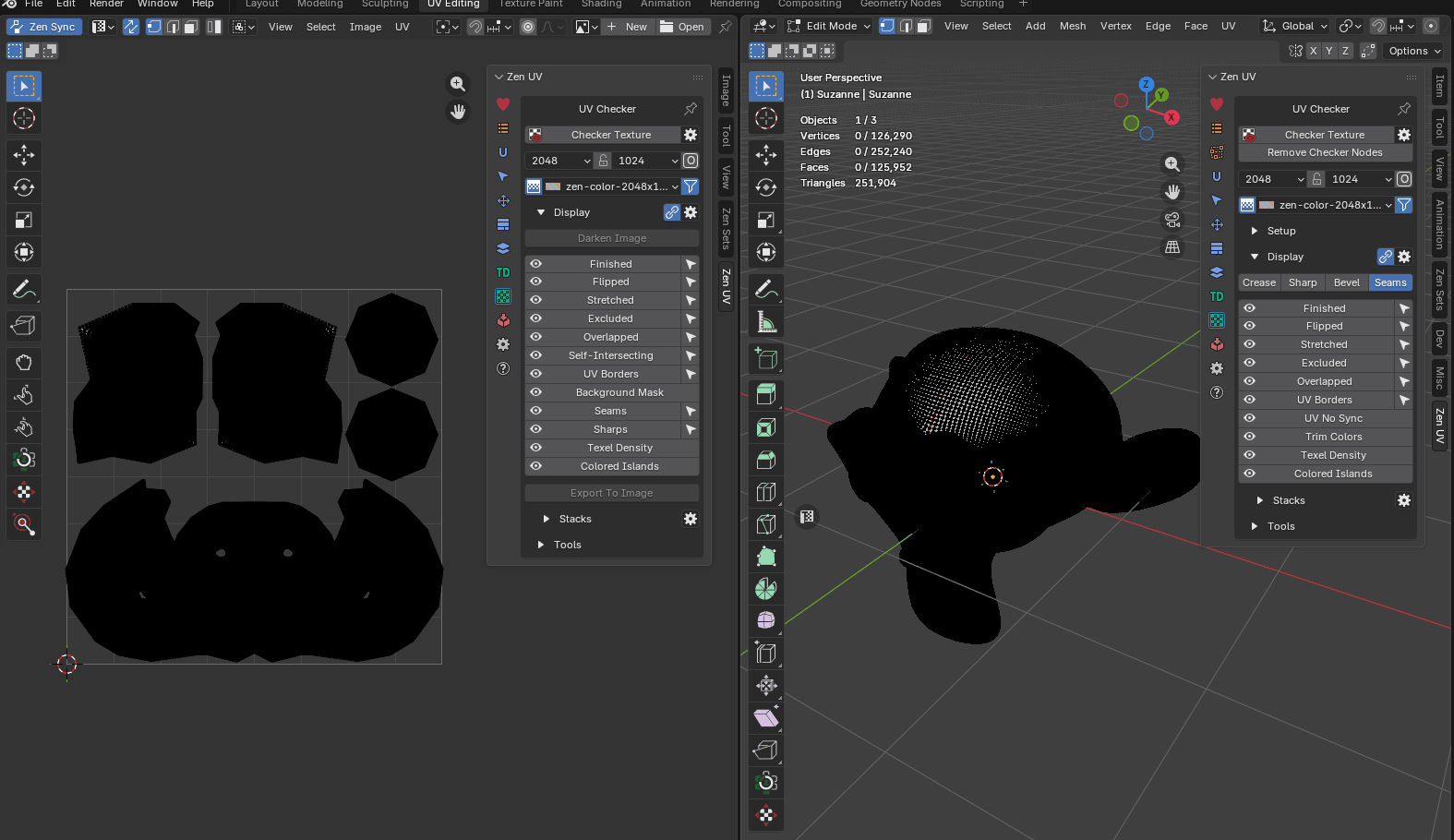Toggle eye icon for Texel Density in 3D panel

coord(1249,455)
